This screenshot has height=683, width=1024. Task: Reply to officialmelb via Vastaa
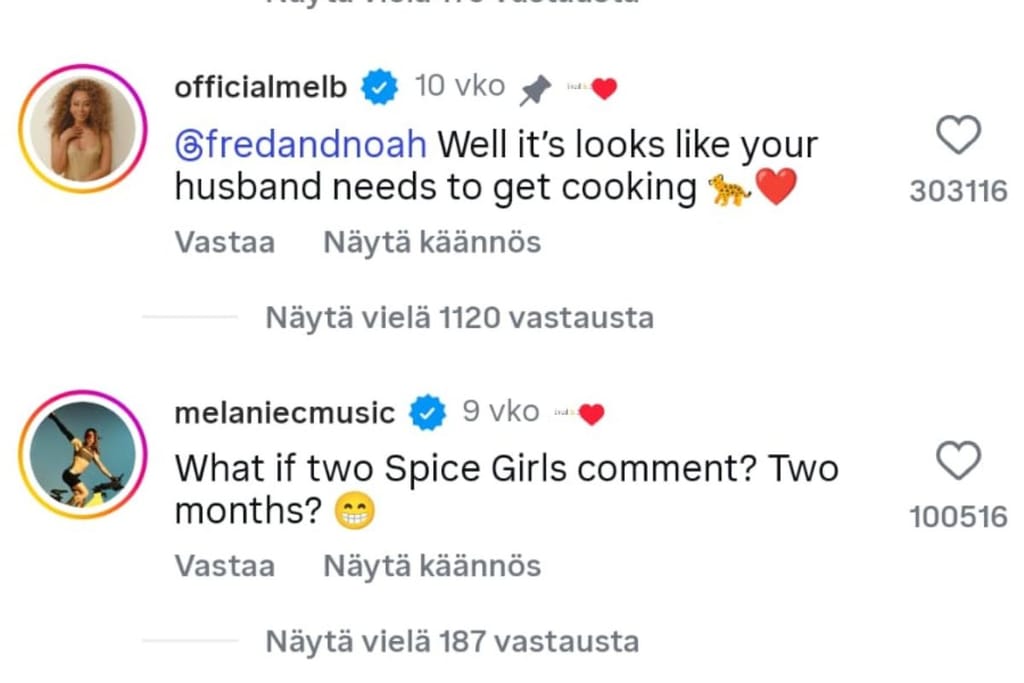224,241
